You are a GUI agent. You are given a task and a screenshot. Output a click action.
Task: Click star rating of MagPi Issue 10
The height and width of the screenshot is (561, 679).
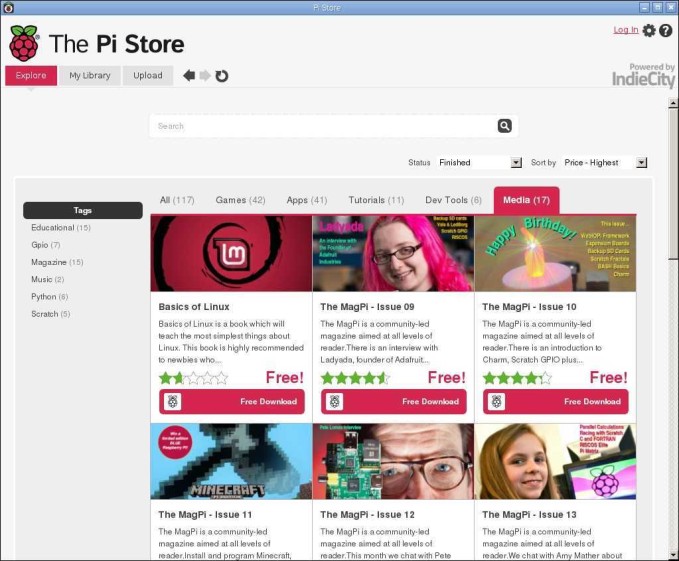(517, 378)
